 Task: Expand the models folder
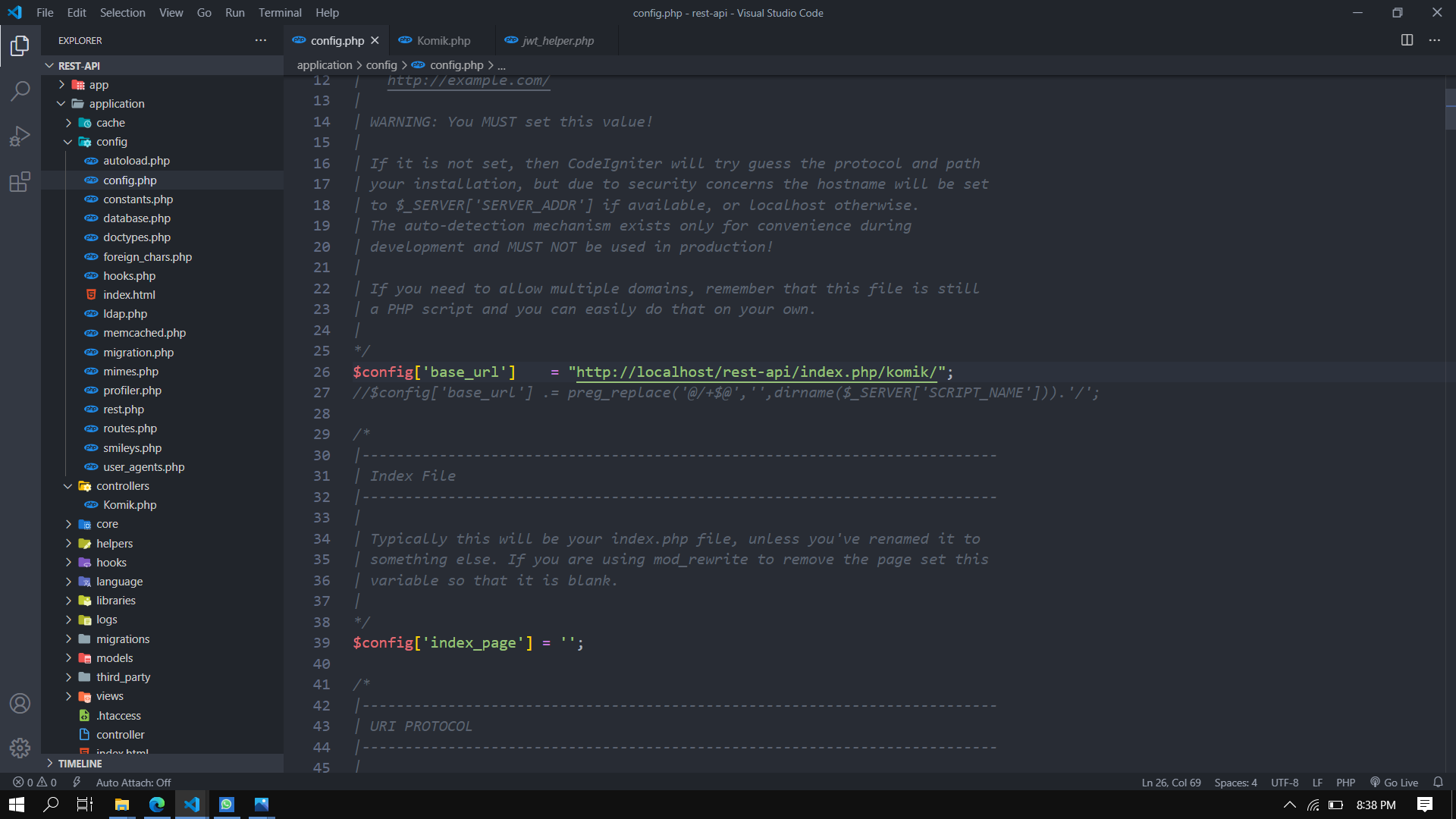point(162,658)
